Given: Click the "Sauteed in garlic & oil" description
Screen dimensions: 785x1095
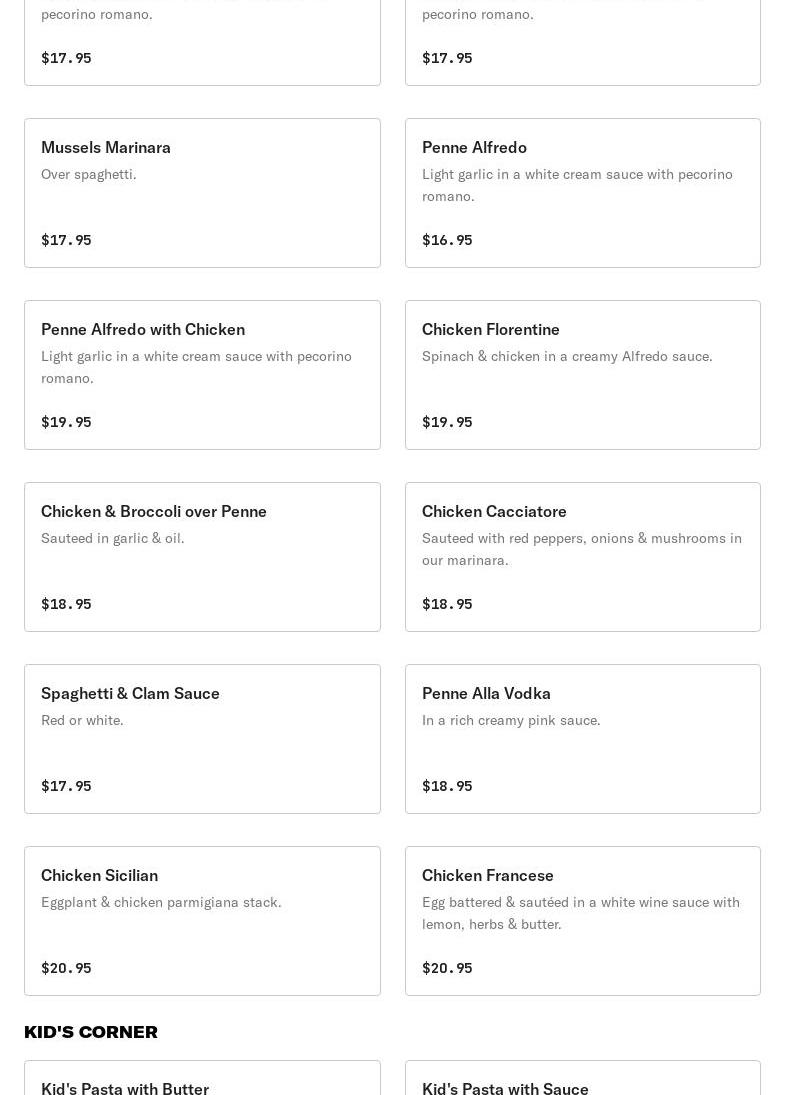Looking at the screenshot, I should pos(113,538).
